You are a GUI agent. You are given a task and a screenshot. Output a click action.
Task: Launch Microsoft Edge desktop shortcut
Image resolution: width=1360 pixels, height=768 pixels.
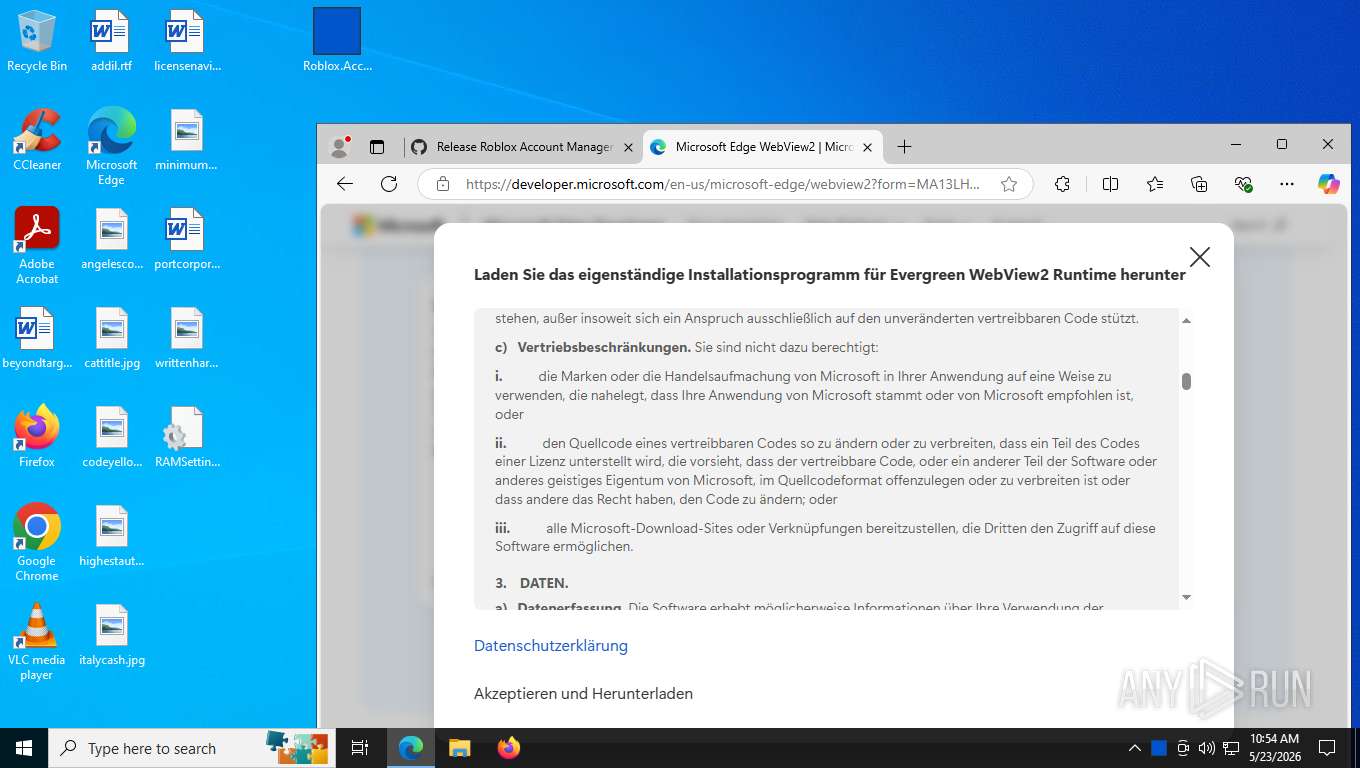[111, 146]
